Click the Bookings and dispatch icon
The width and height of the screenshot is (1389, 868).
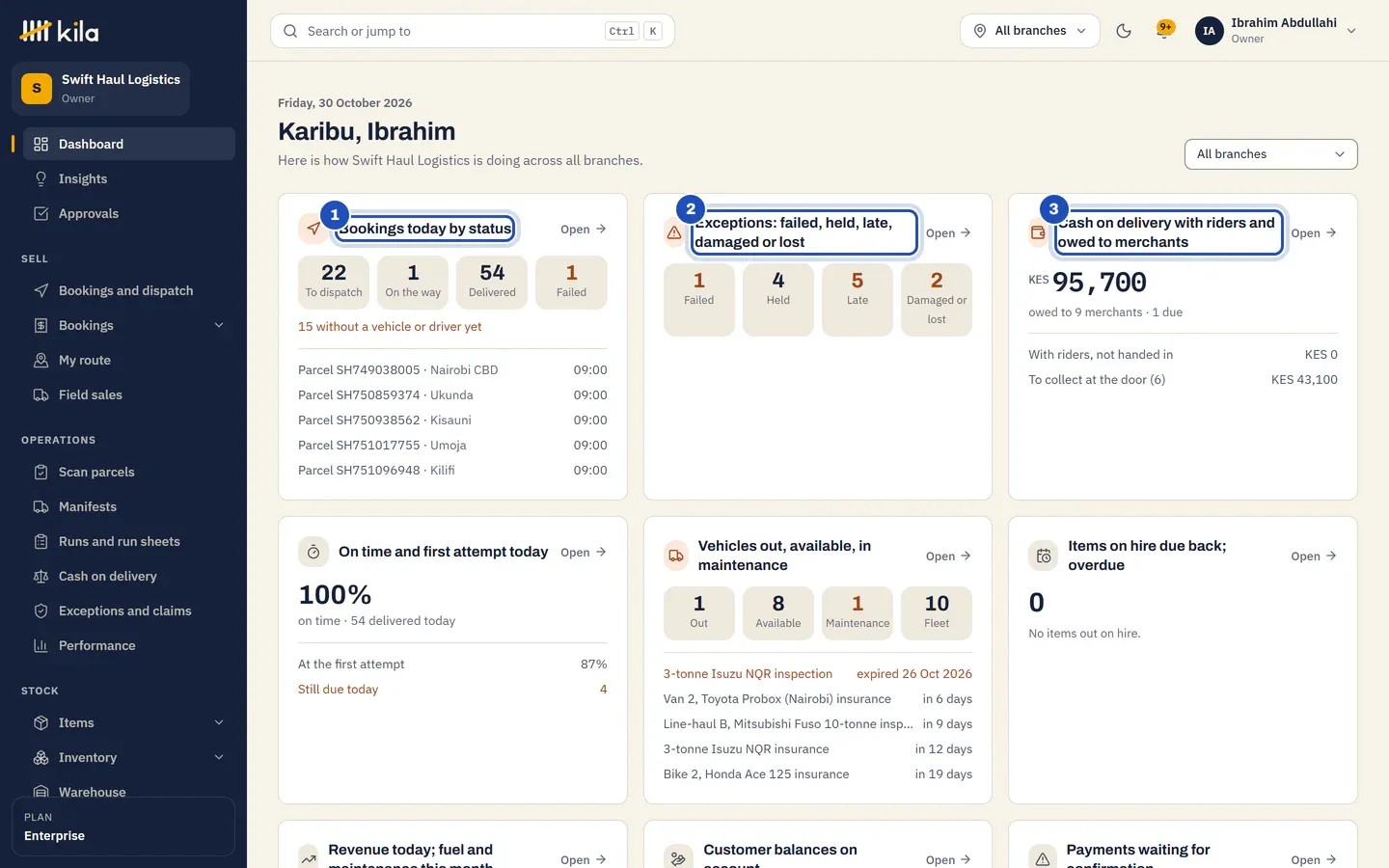click(41, 290)
